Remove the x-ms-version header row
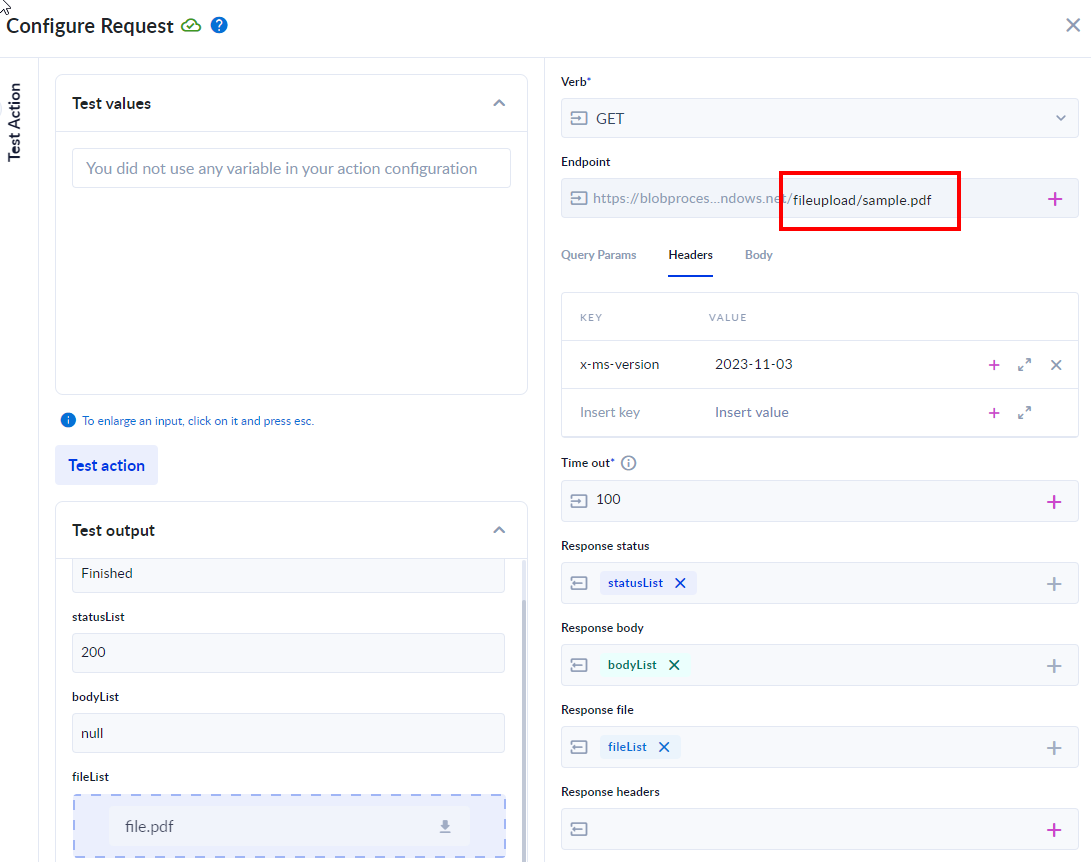 [1056, 365]
